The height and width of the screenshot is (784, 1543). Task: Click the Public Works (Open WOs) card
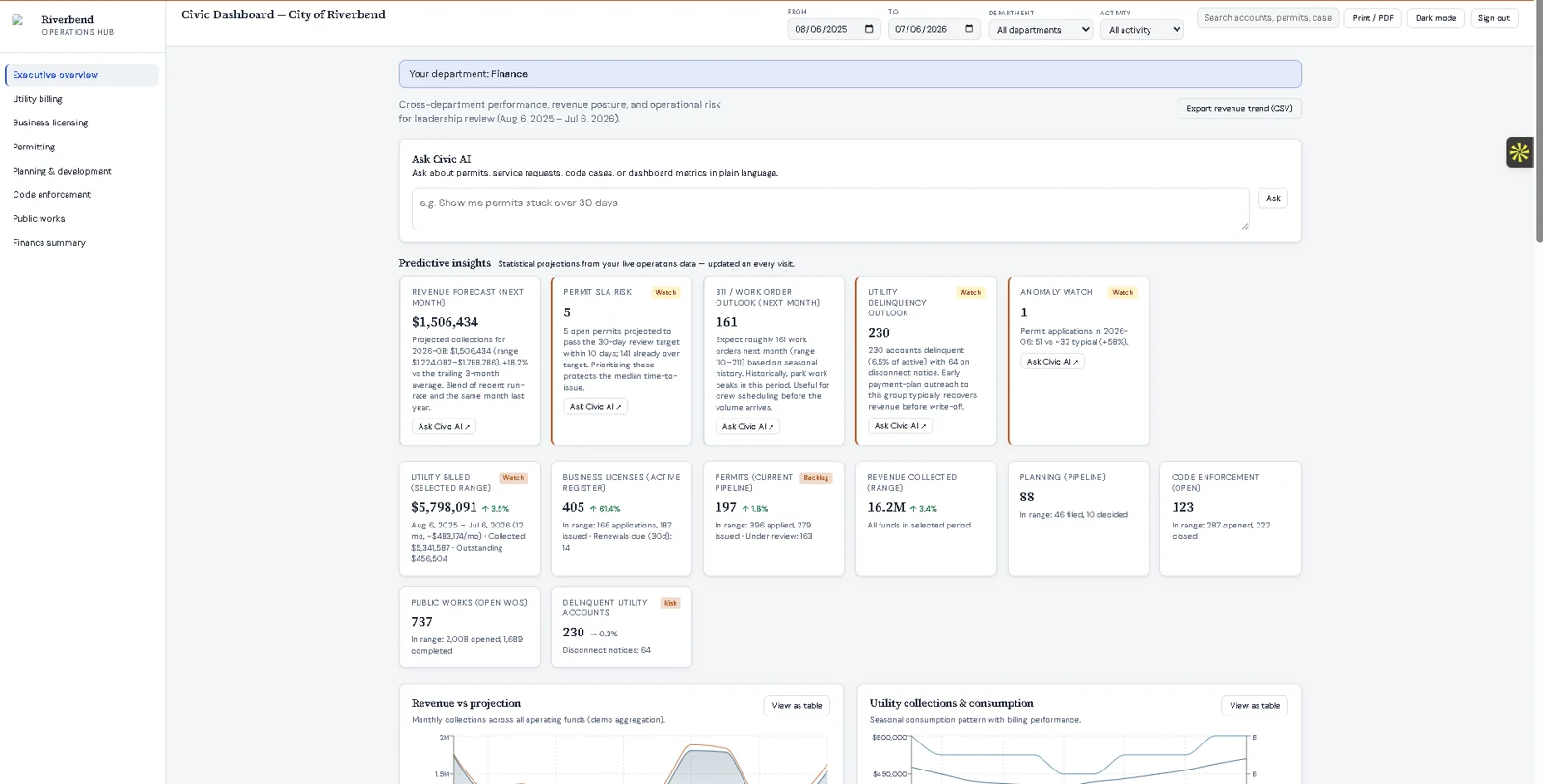pyautogui.click(x=470, y=628)
